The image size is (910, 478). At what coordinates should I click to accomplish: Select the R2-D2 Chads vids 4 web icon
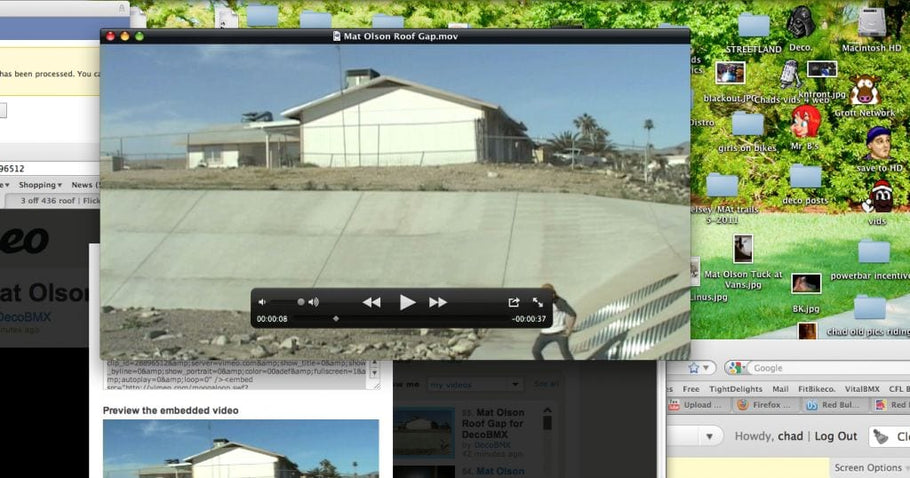coord(790,74)
